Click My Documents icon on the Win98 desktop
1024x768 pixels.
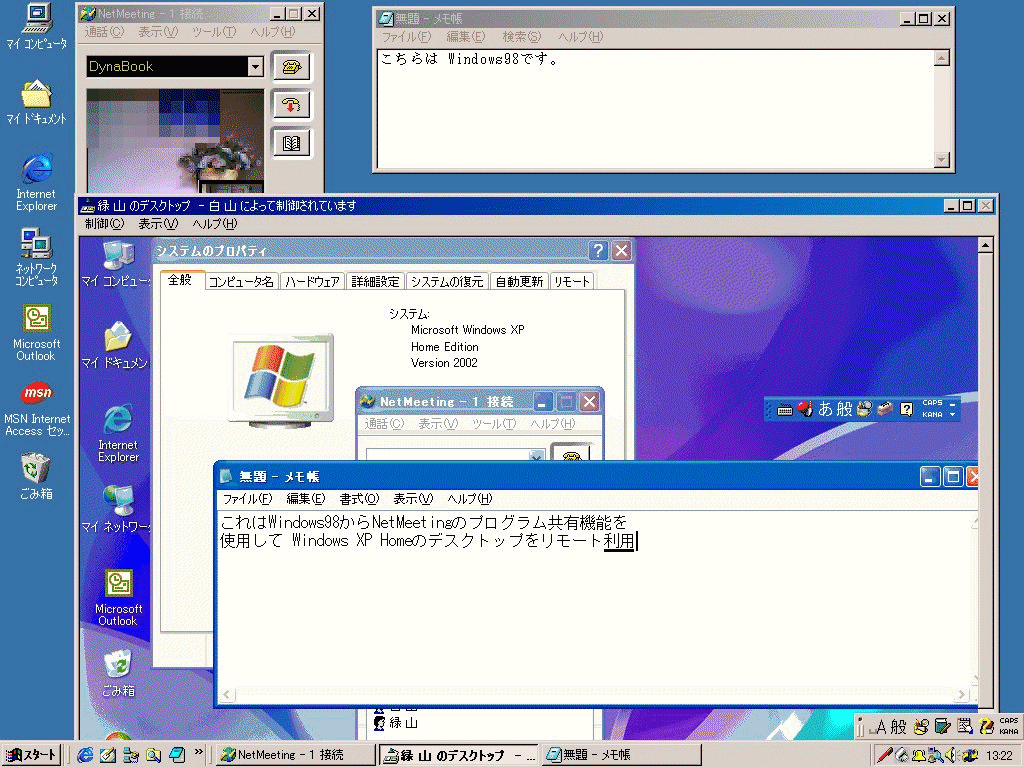click(x=37, y=102)
